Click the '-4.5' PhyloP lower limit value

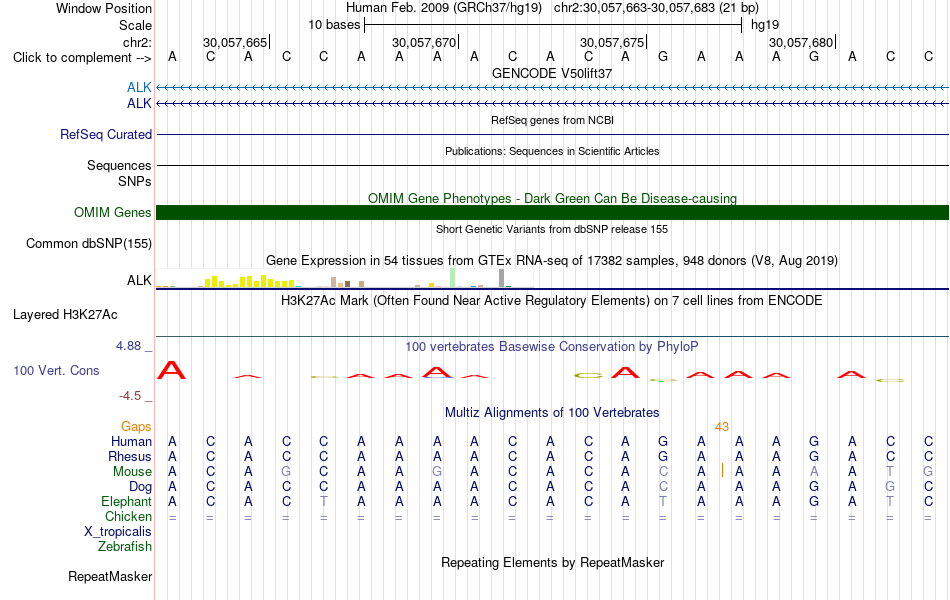pos(130,396)
